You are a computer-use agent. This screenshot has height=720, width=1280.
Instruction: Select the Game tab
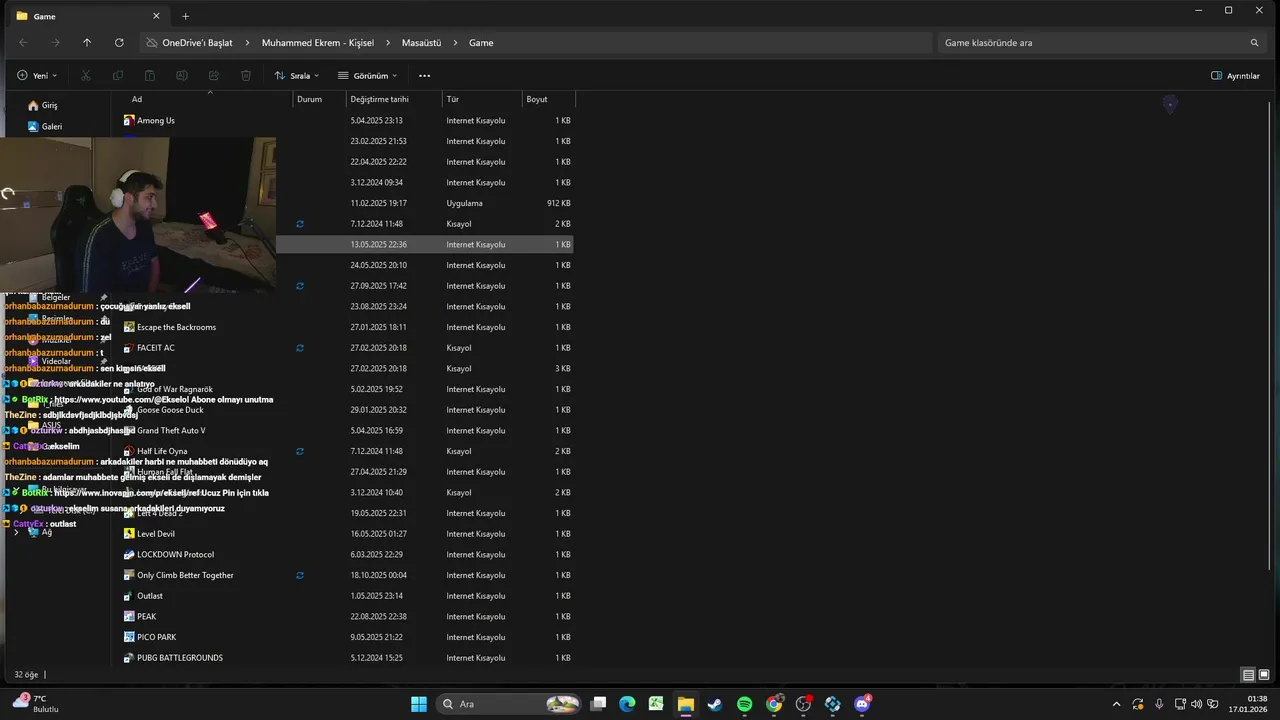87,16
